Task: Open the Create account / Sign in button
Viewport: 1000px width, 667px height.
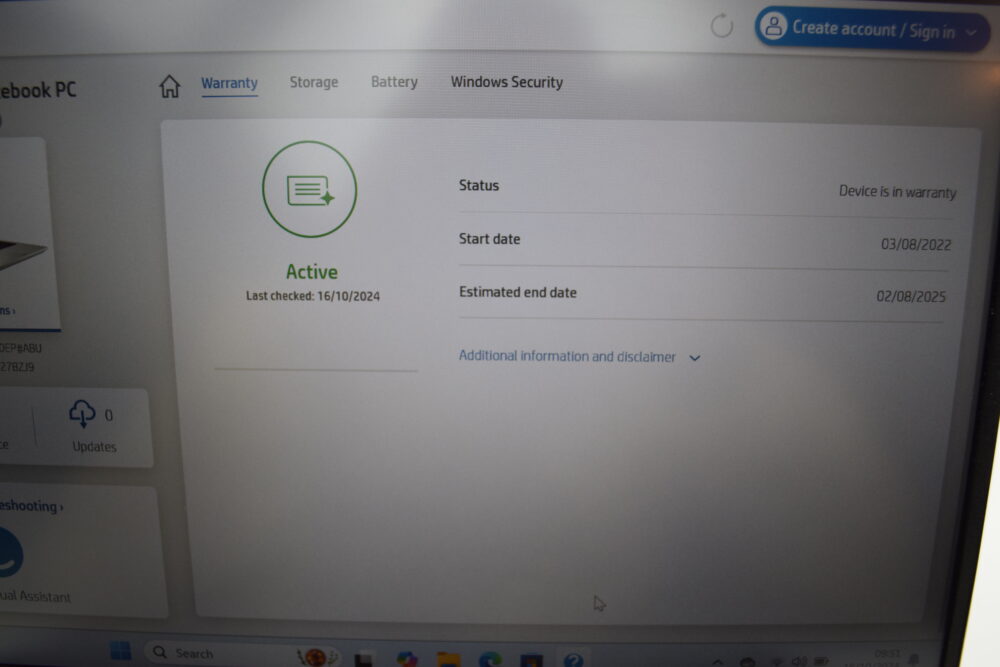Action: click(872, 29)
